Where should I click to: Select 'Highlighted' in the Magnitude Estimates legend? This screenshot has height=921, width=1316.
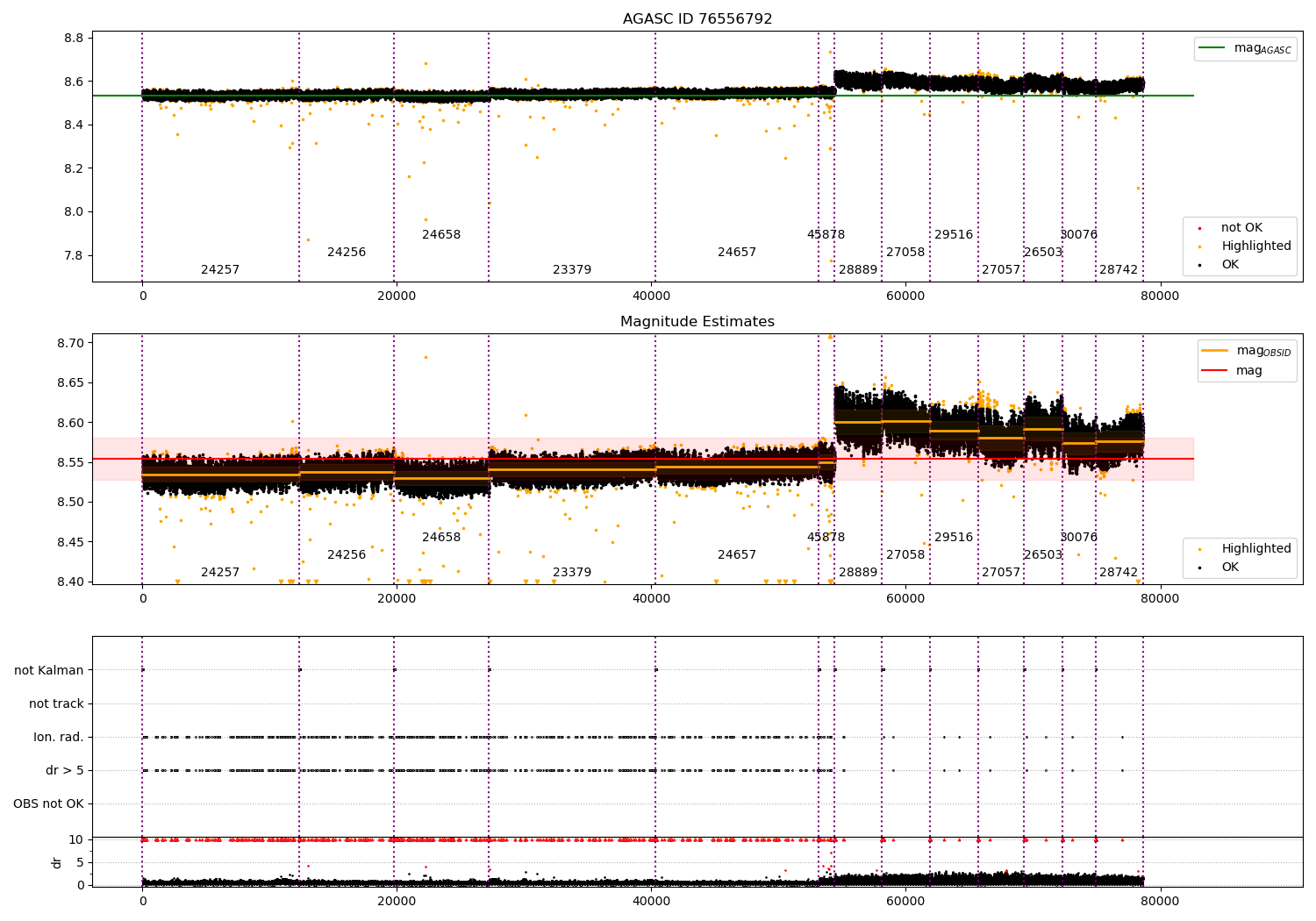1256,549
